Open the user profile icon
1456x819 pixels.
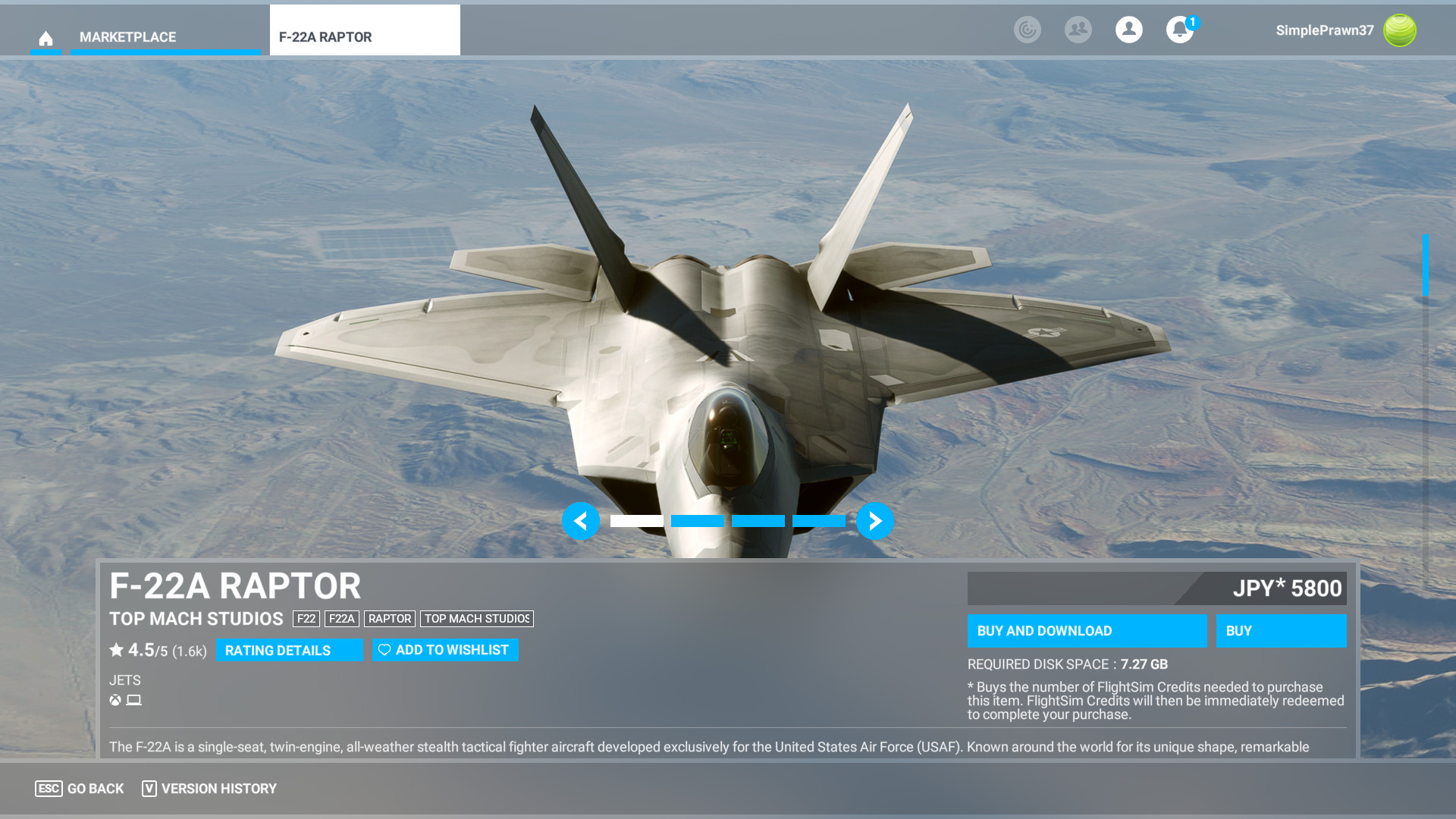click(1128, 30)
